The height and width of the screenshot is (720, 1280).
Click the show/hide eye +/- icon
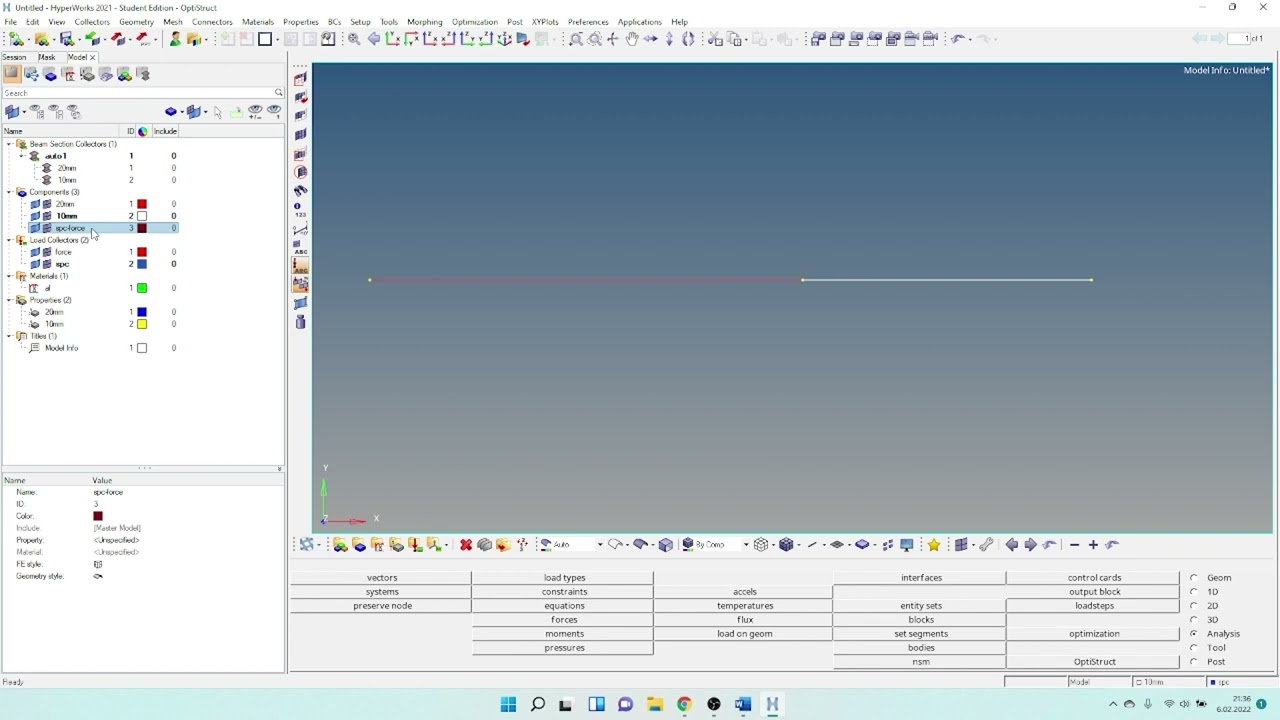255,112
